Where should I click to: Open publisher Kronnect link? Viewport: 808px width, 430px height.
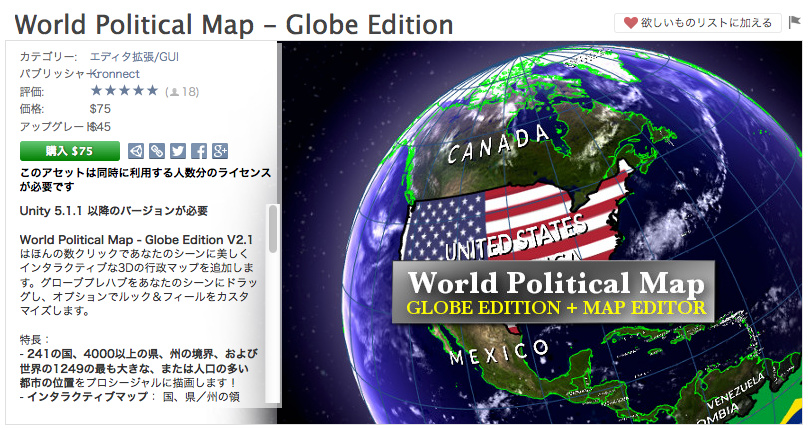coord(114,74)
